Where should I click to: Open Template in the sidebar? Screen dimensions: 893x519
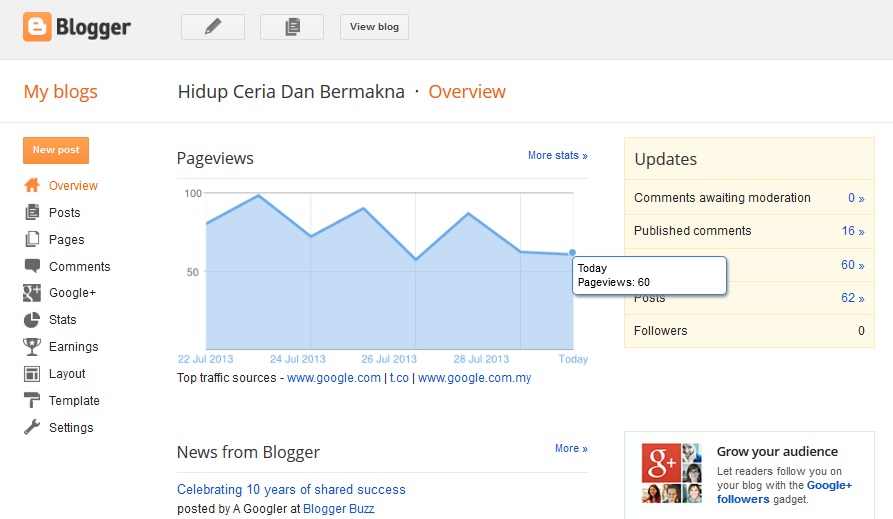[x=74, y=401]
